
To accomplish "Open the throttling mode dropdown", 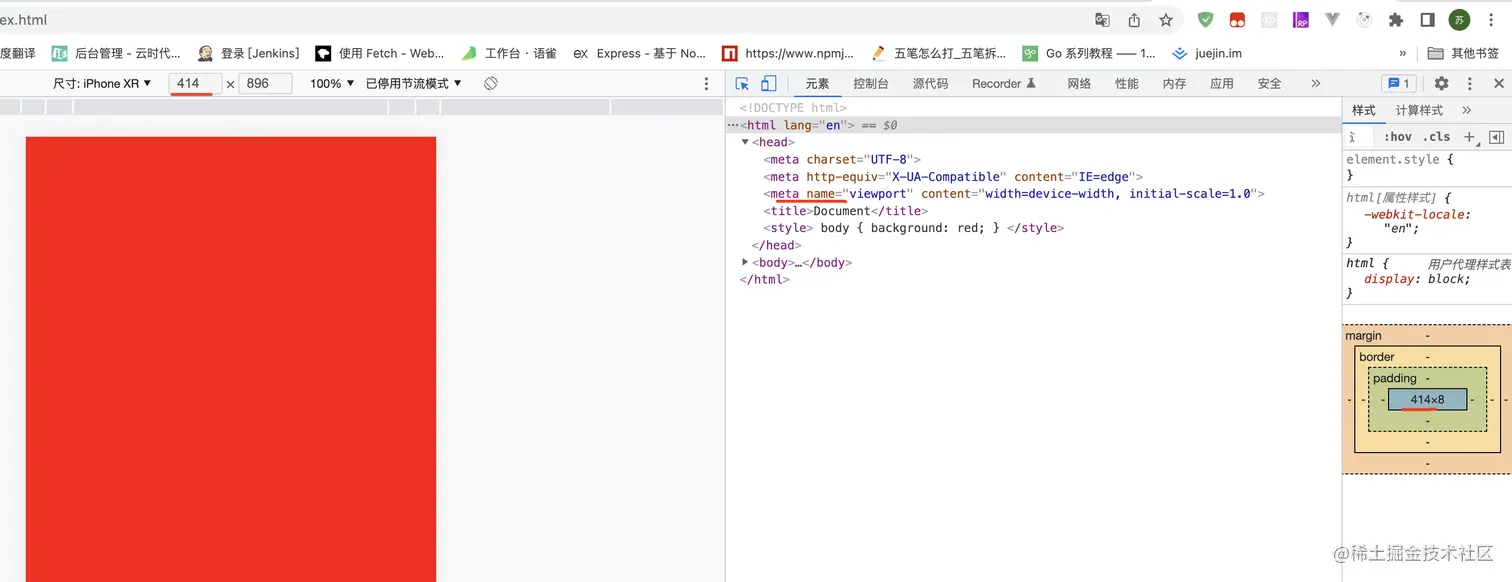I will pyautogui.click(x=414, y=84).
